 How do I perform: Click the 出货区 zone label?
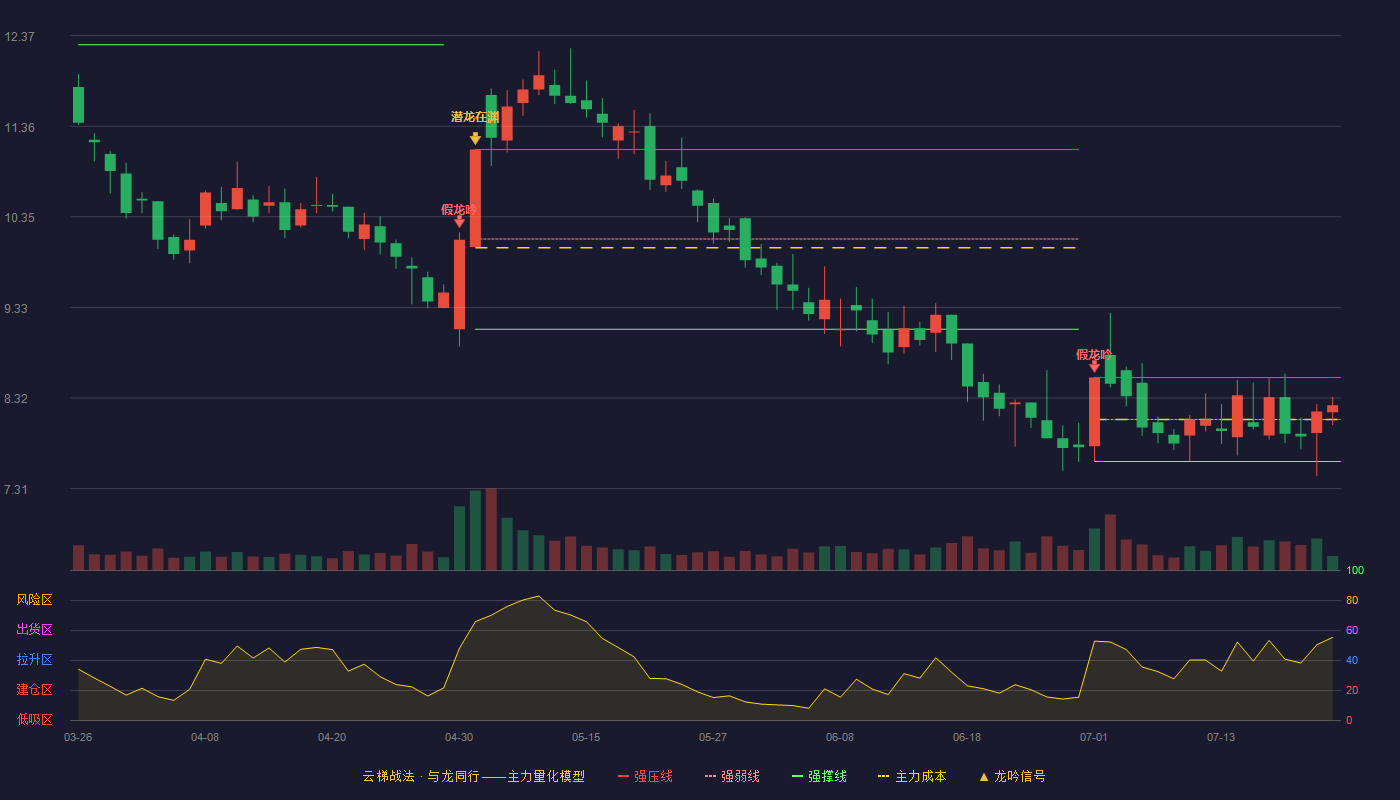(34, 630)
